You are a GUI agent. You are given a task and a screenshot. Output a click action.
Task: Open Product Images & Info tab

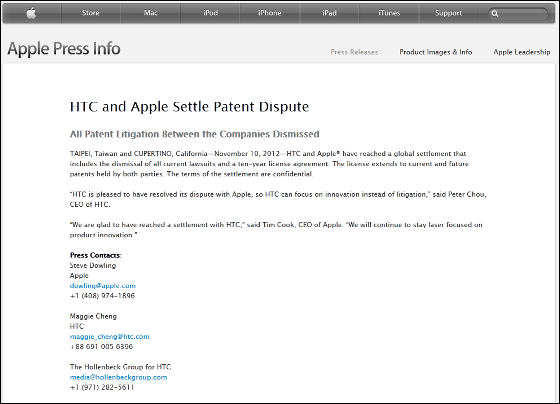click(436, 52)
